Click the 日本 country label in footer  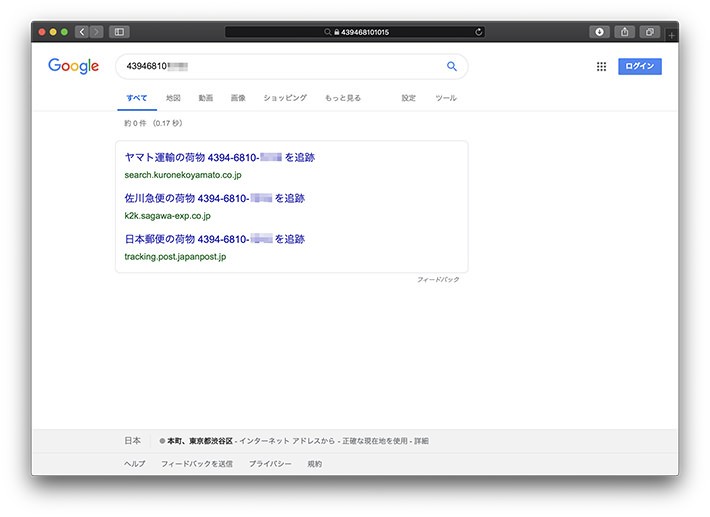(133, 440)
